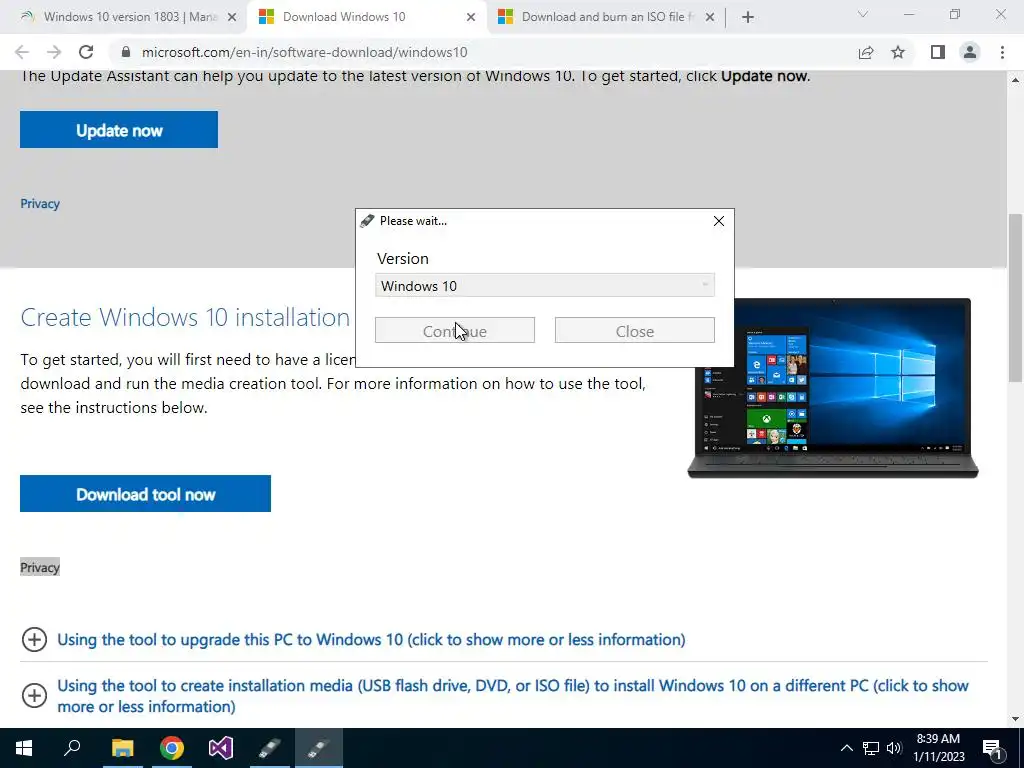Open the Privacy link below Download tool now
The height and width of the screenshot is (768, 1024).
click(x=40, y=568)
